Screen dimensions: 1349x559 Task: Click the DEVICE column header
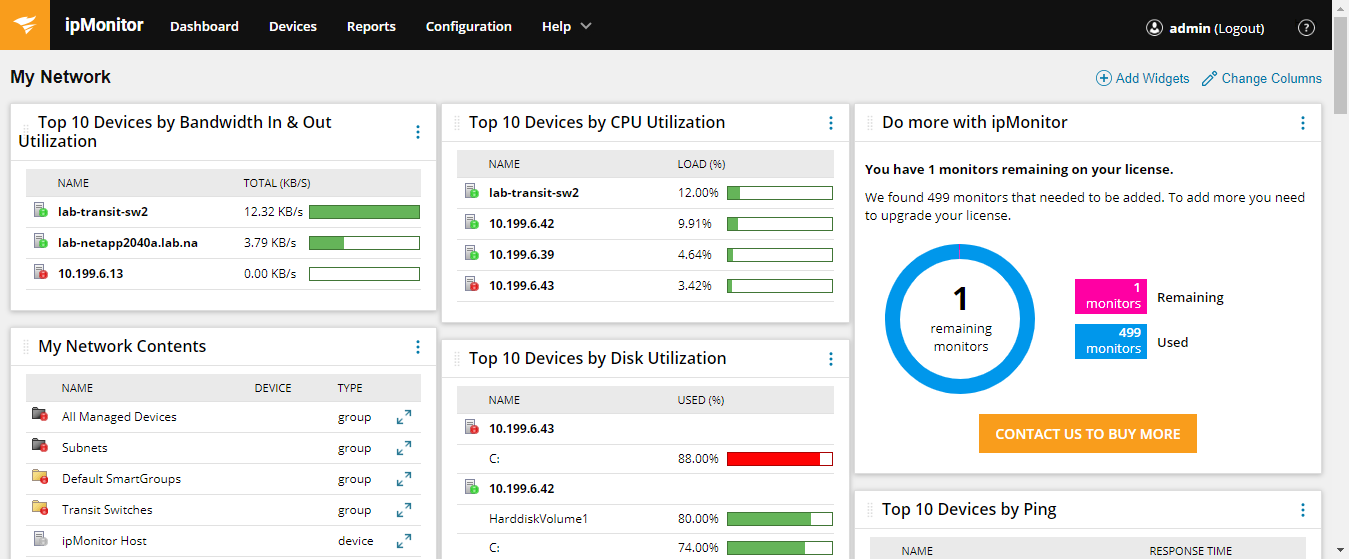(273, 388)
